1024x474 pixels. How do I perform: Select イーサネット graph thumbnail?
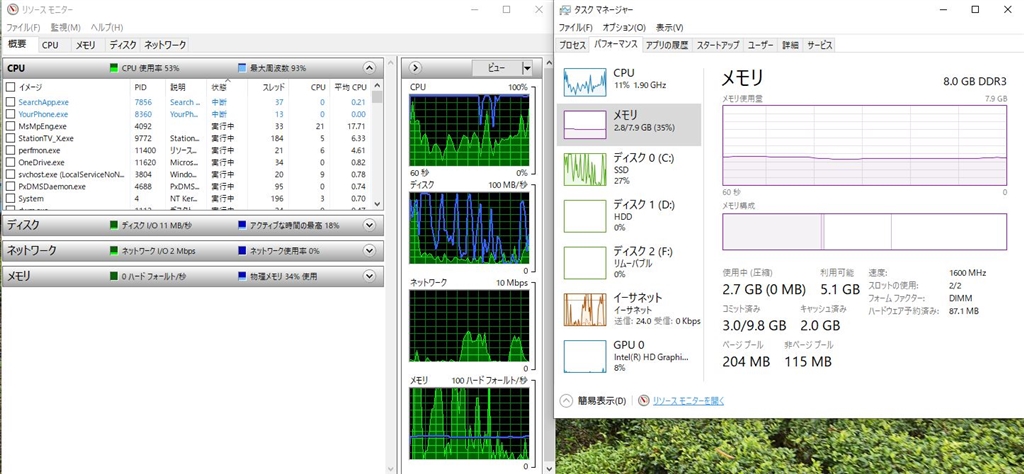[x=585, y=309]
